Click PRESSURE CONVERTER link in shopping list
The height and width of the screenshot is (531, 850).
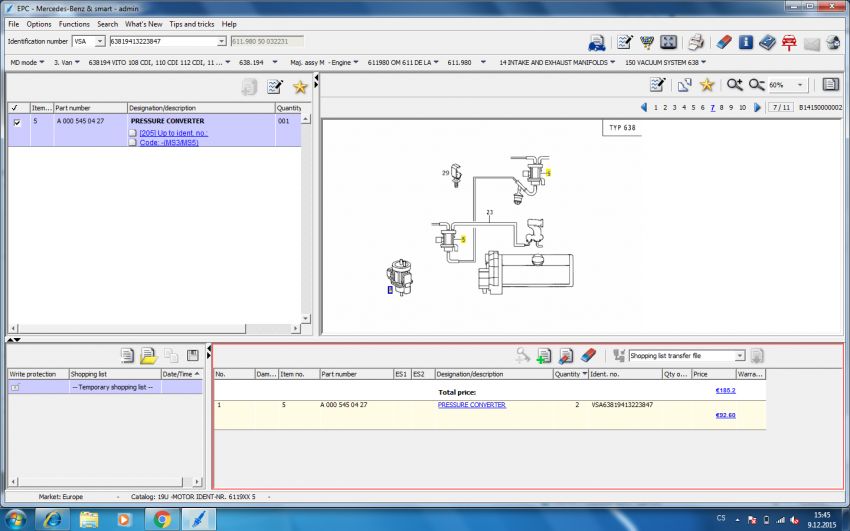pyautogui.click(x=472, y=405)
